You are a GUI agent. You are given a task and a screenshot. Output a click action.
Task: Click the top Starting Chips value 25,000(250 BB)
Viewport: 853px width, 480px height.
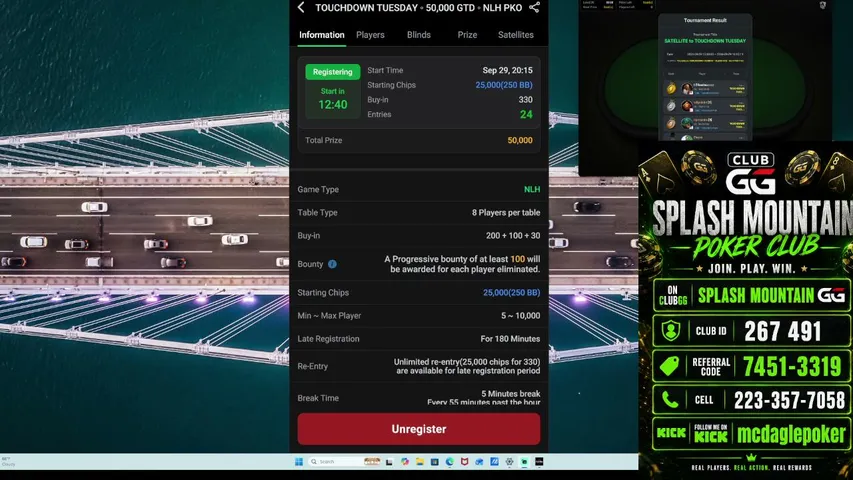504,85
